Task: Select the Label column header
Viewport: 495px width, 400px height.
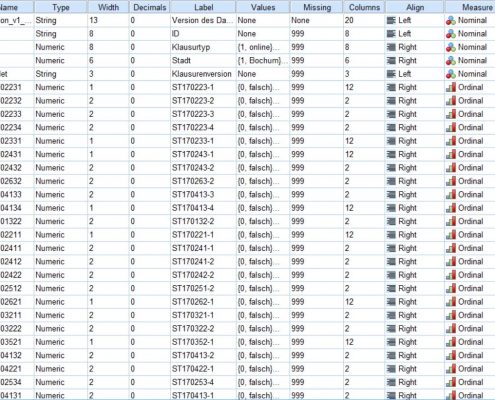Action: coord(203,7)
